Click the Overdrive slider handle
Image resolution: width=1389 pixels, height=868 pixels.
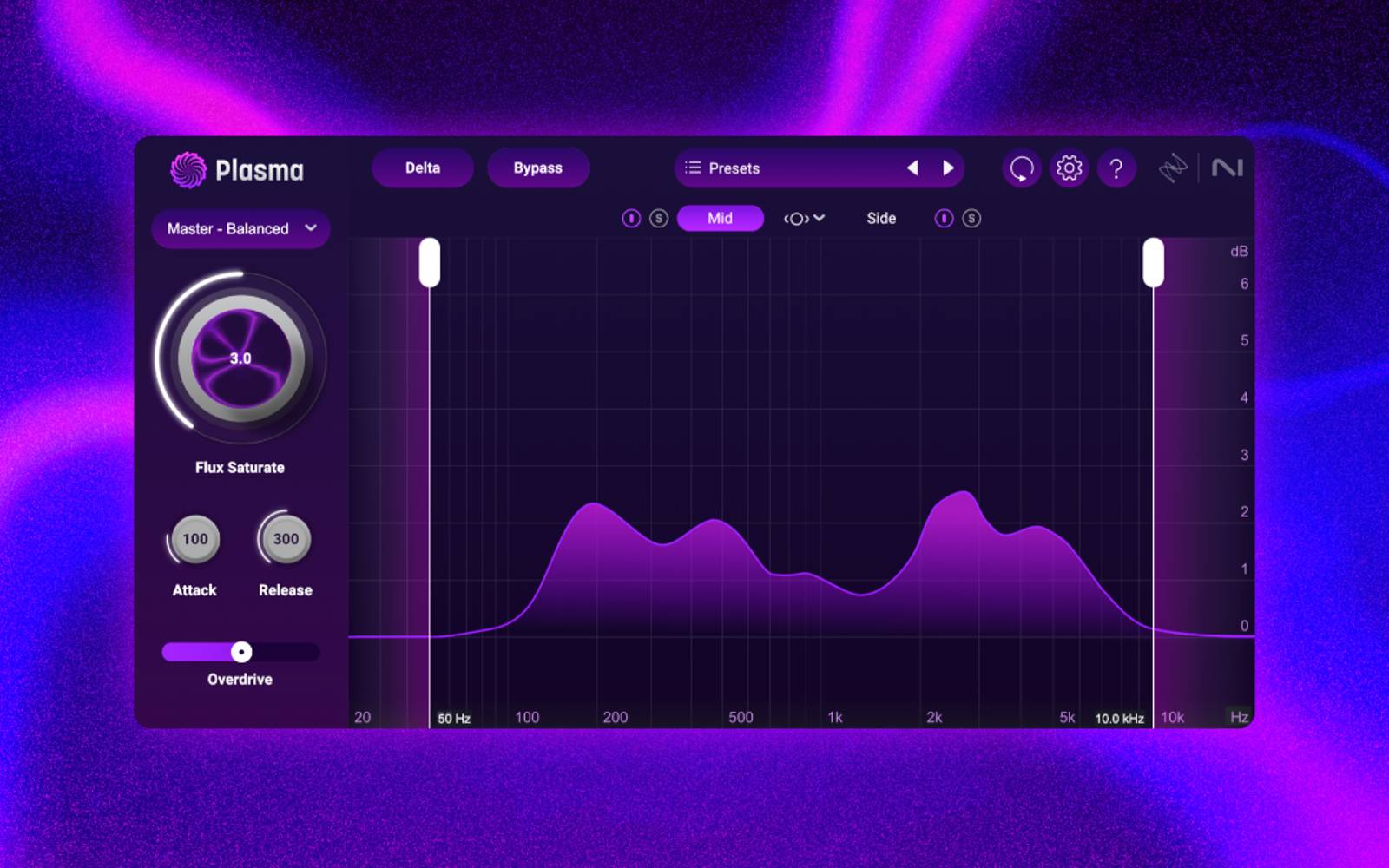click(241, 652)
